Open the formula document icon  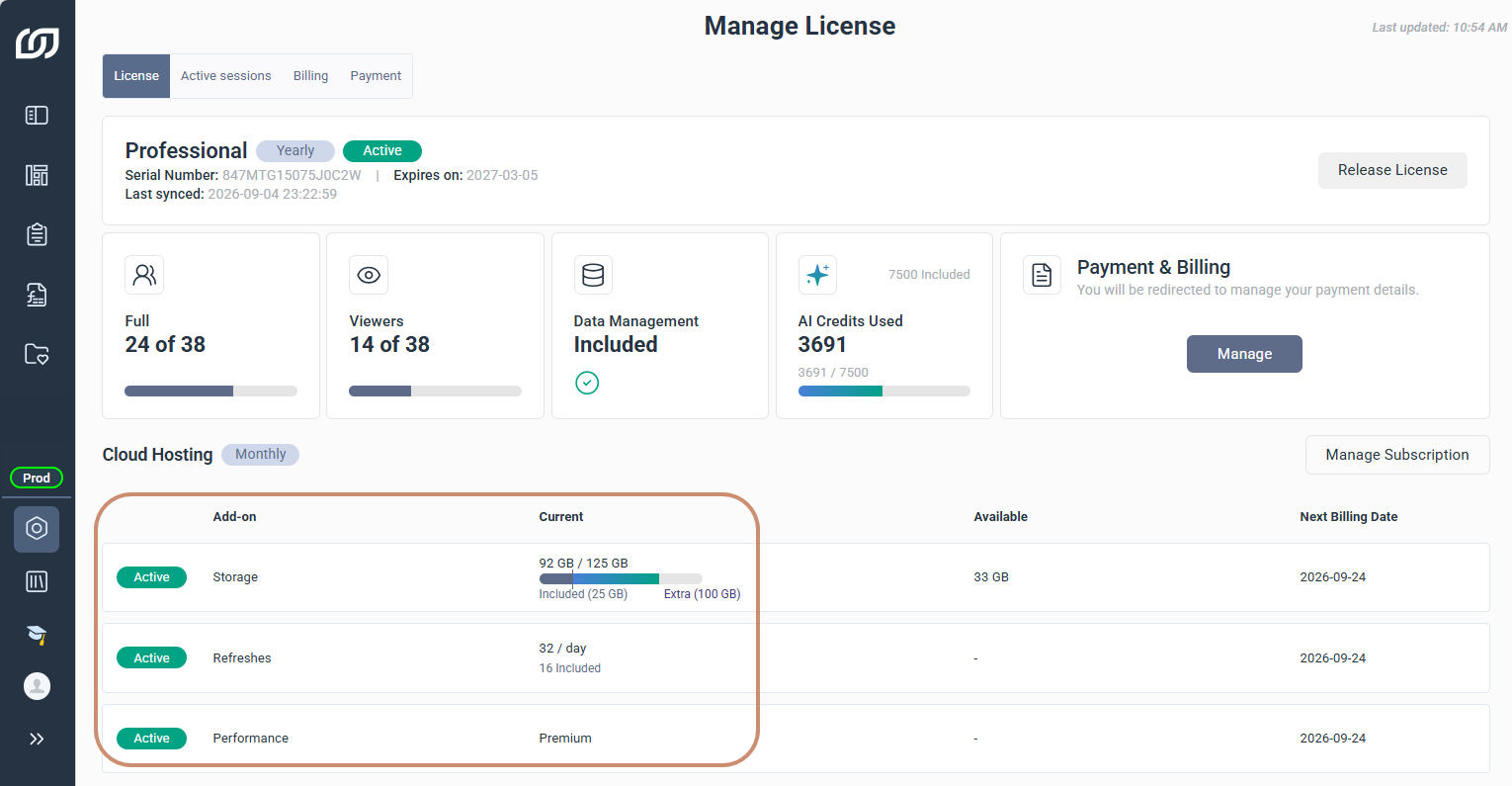point(37,295)
